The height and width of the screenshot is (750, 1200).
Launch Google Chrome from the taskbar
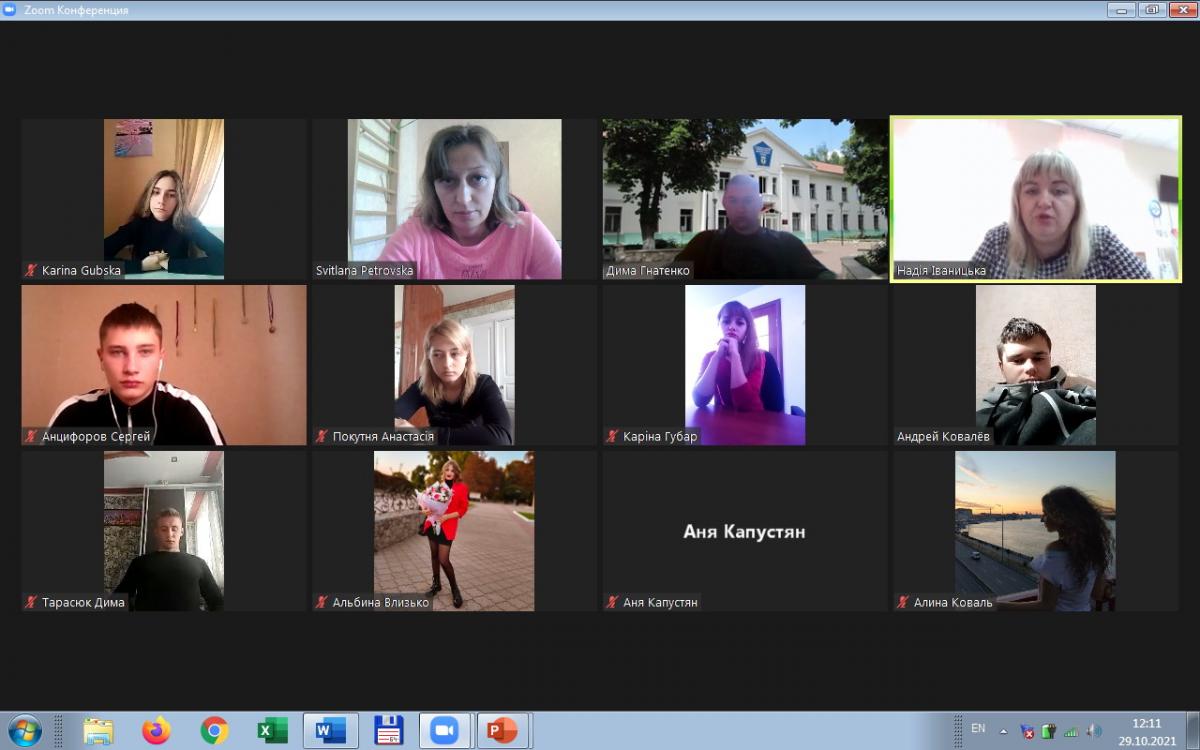pos(214,730)
